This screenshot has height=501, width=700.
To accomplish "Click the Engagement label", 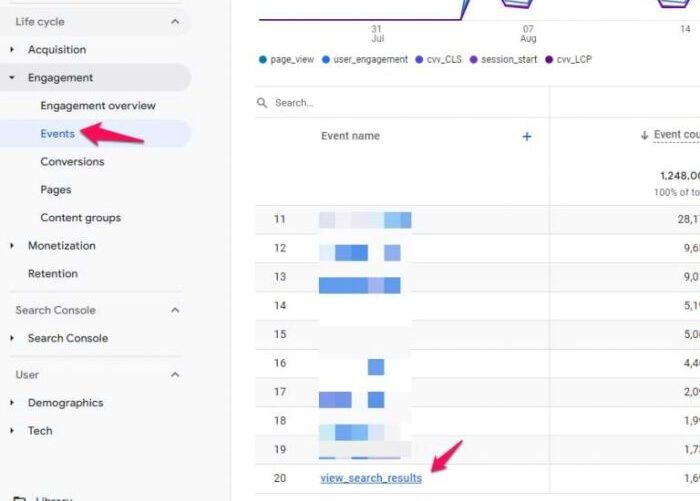I will pyautogui.click(x=60, y=78).
